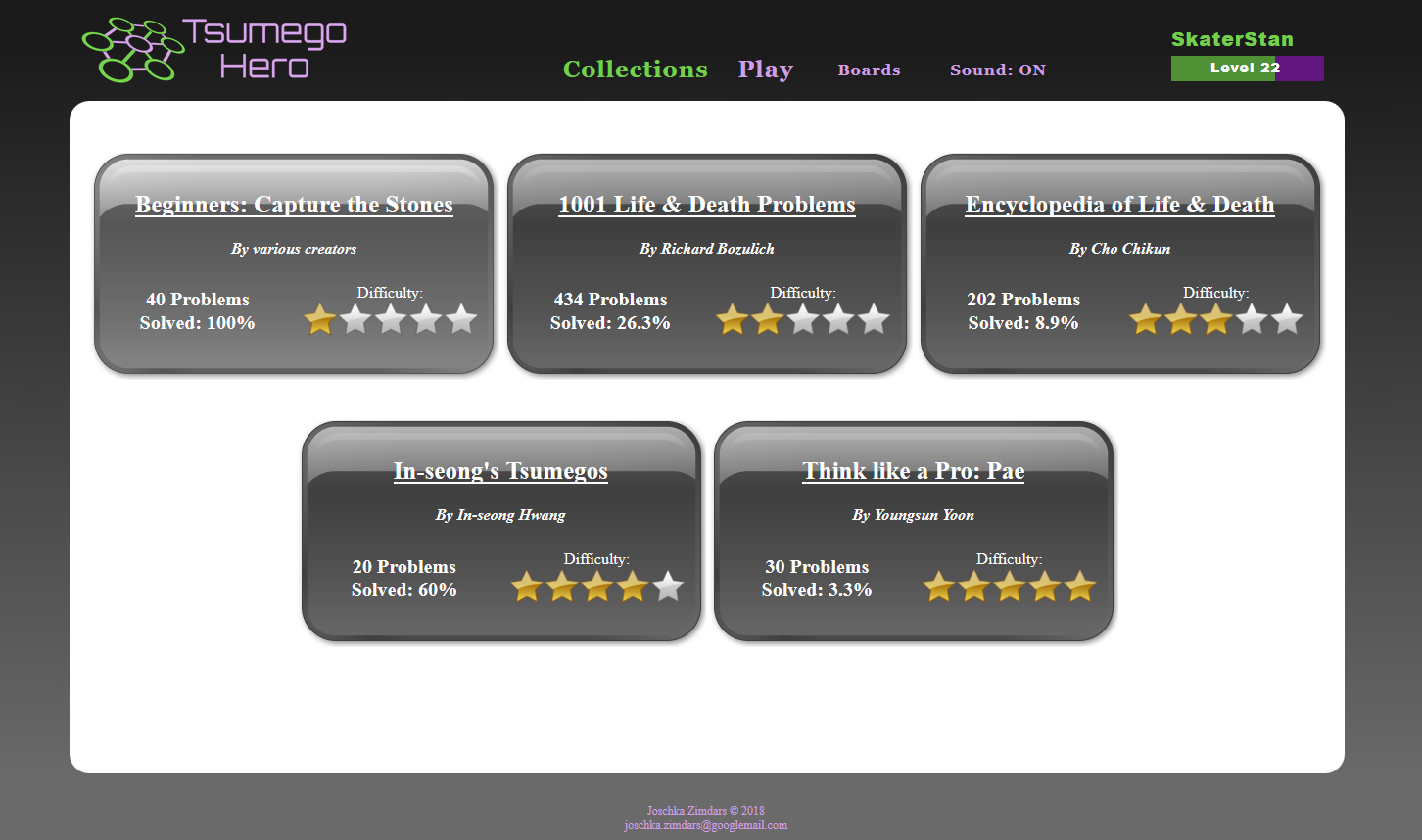Click the first gold star on In-seong's Tsumegos card

click(x=526, y=585)
